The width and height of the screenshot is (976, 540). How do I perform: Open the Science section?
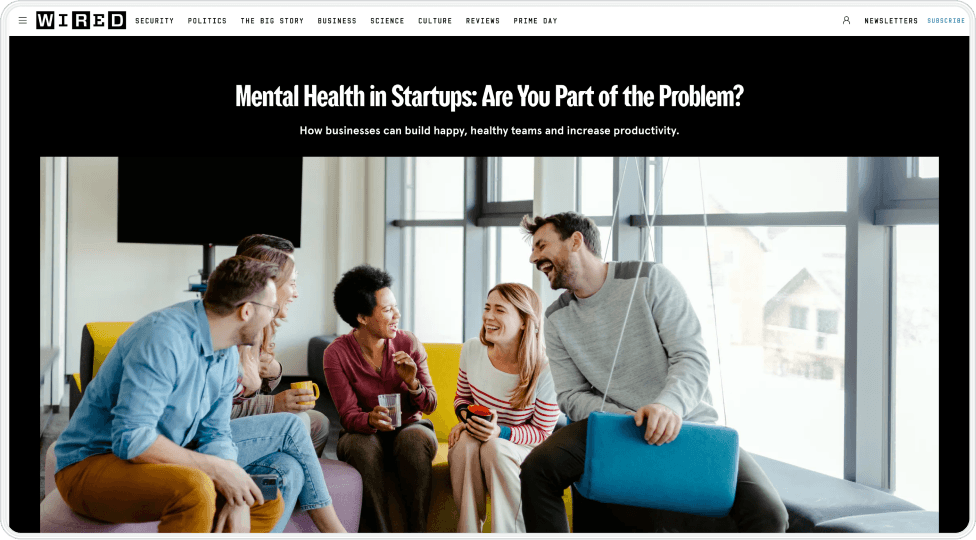tap(387, 21)
